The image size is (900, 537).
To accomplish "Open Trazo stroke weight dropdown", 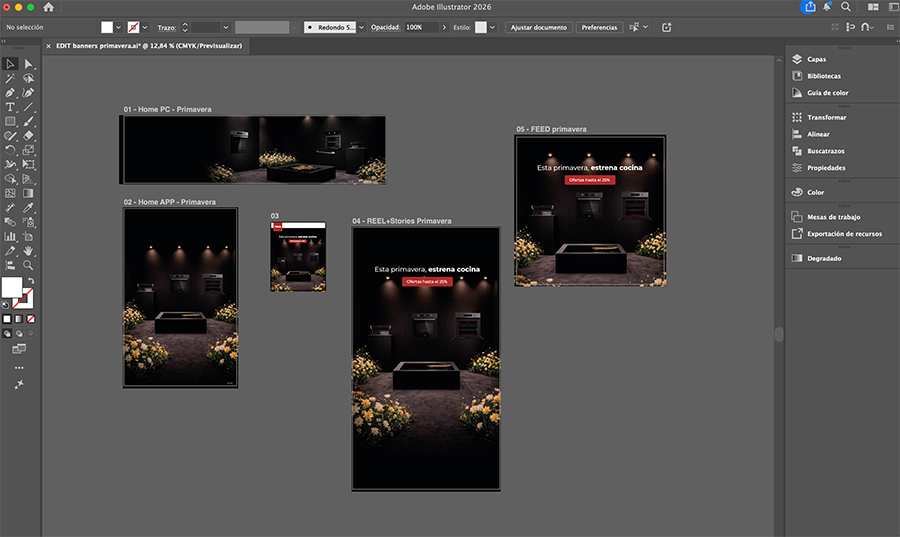I will [226, 27].
